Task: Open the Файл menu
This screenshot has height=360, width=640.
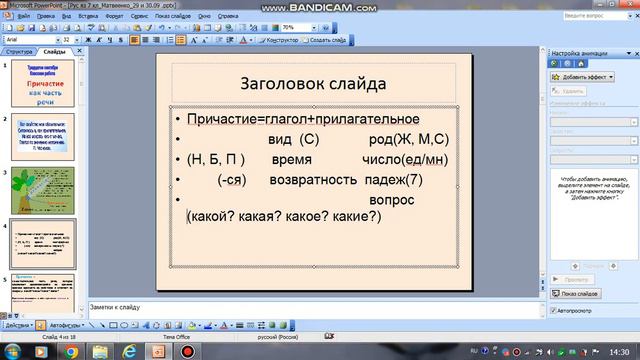Action: (24, 16)
